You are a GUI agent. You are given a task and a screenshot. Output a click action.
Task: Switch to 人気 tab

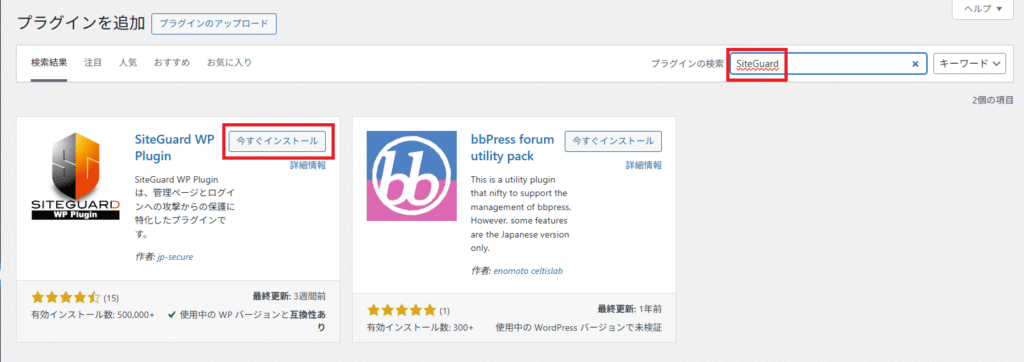128,63
